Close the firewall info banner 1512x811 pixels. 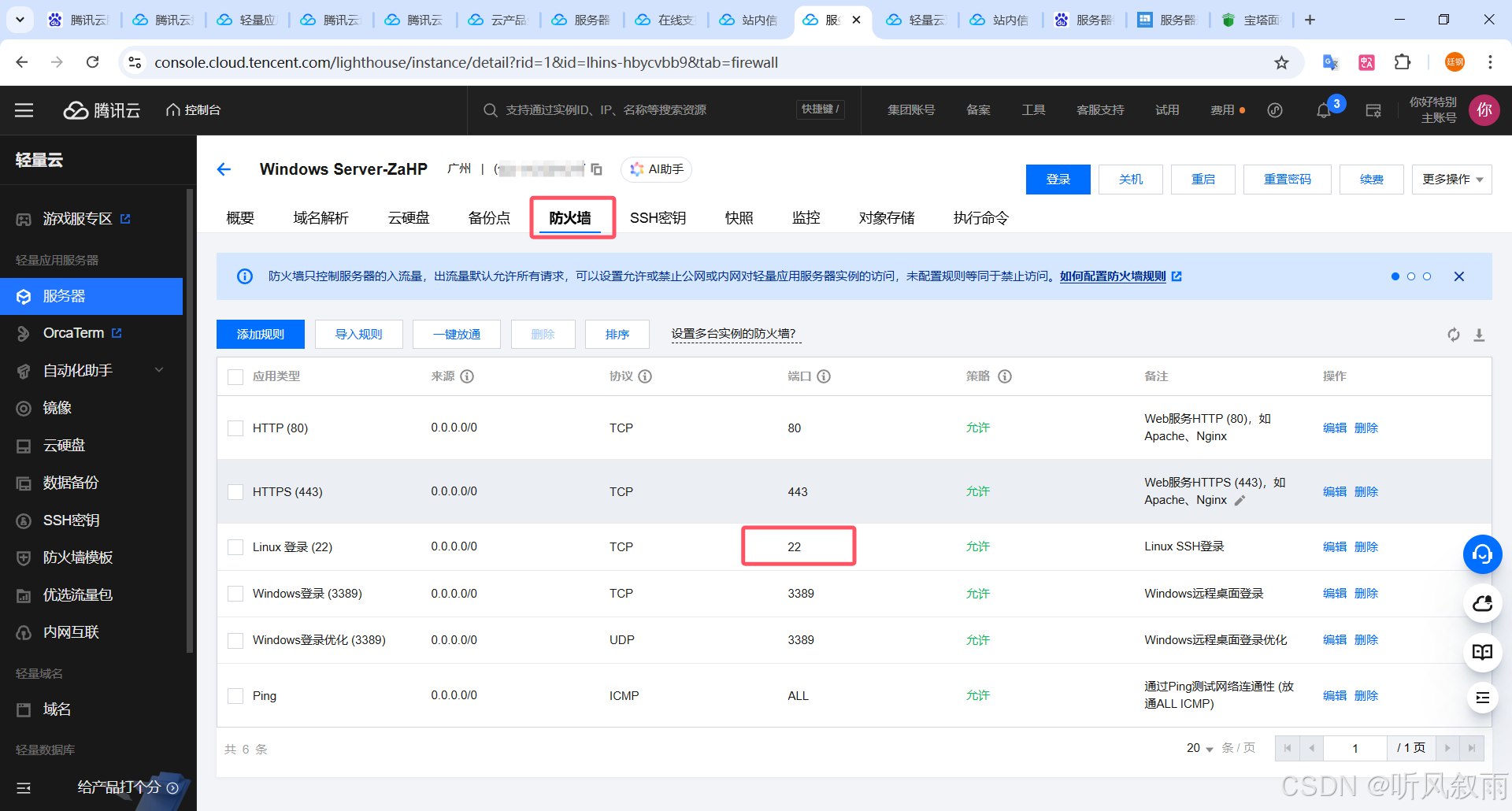pos(1459,276)
